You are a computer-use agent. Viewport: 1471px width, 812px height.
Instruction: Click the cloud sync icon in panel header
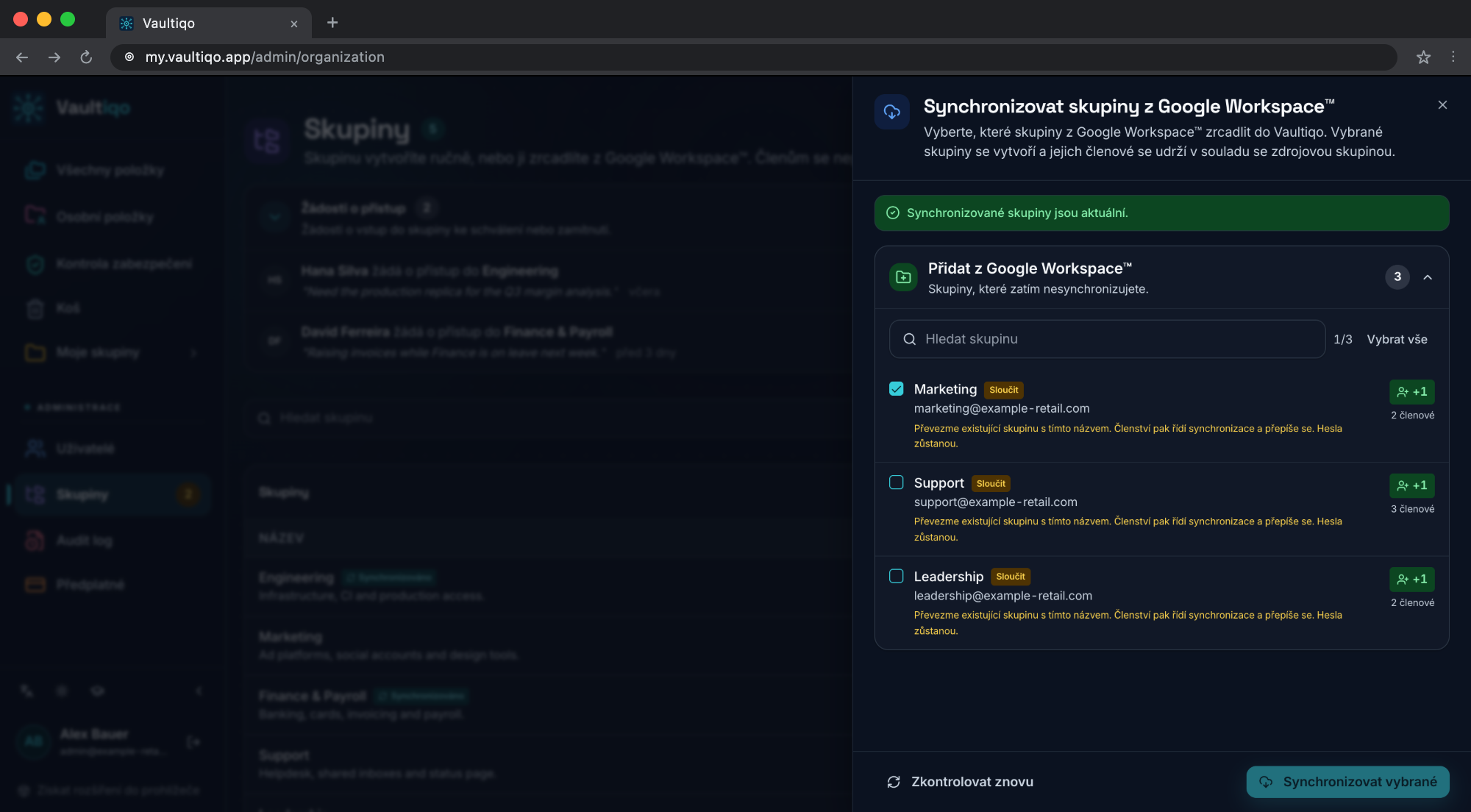click(892, 112)
